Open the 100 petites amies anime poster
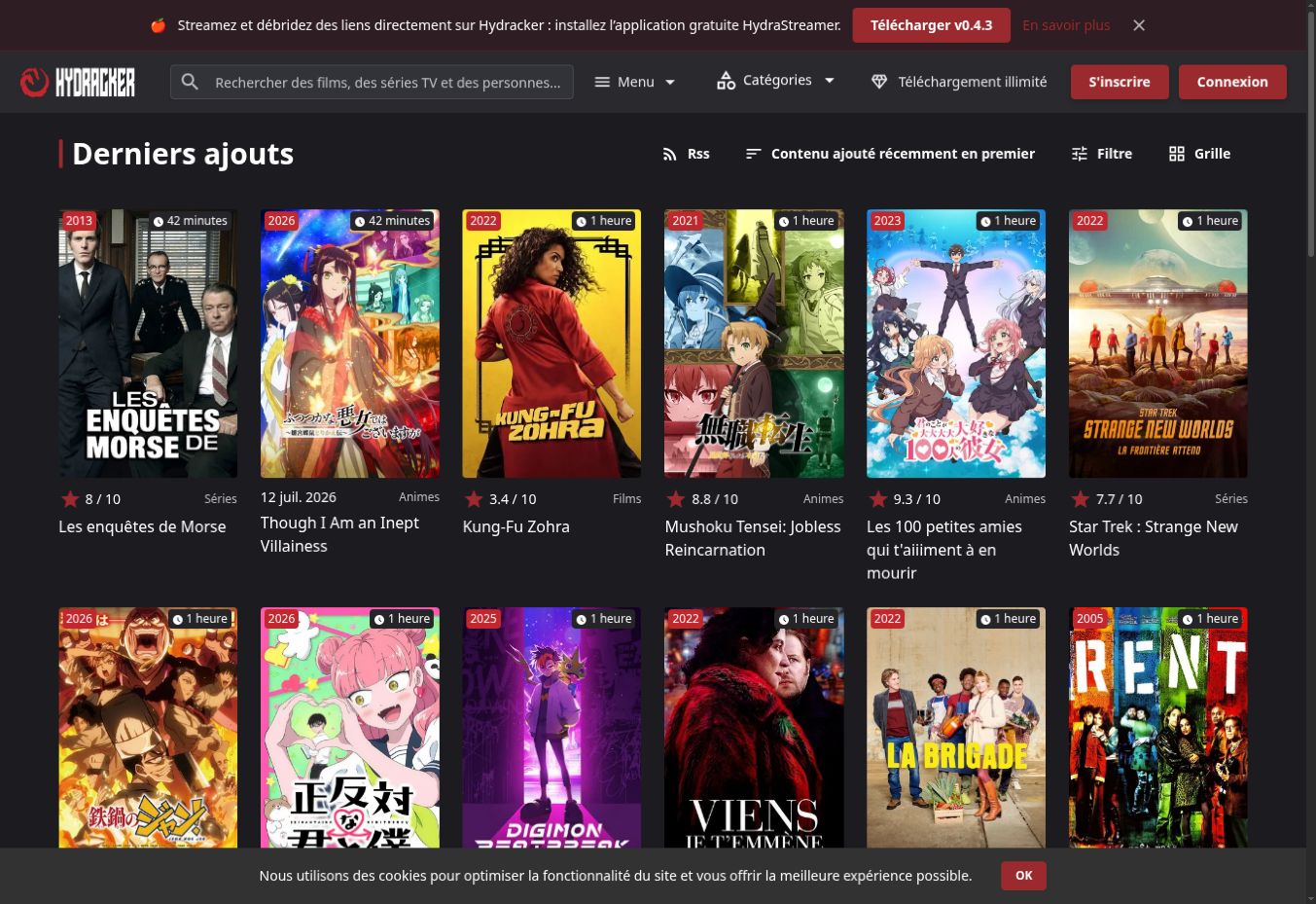1316x904 pixels. click(956, 344)
